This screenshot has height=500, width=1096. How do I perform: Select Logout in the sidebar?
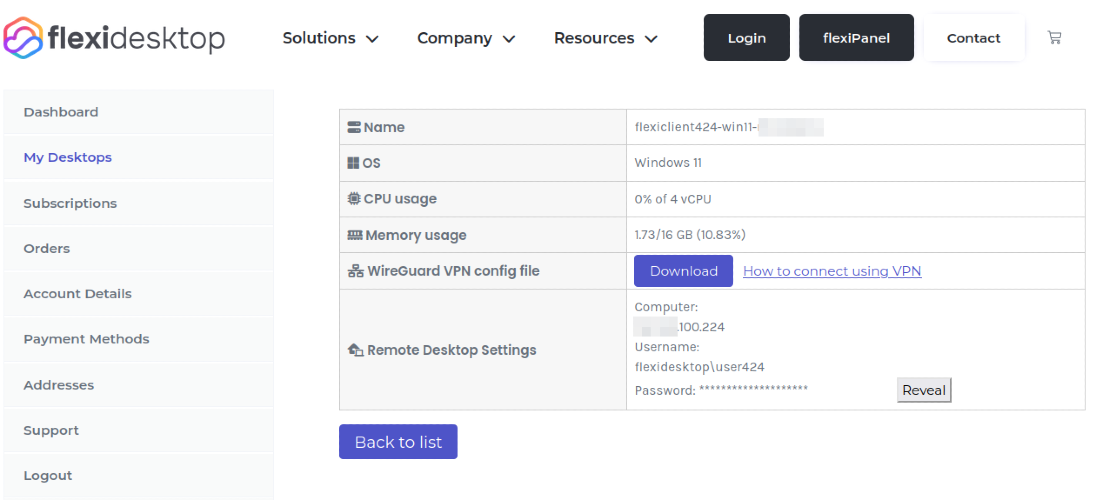(x=48, y=476)
